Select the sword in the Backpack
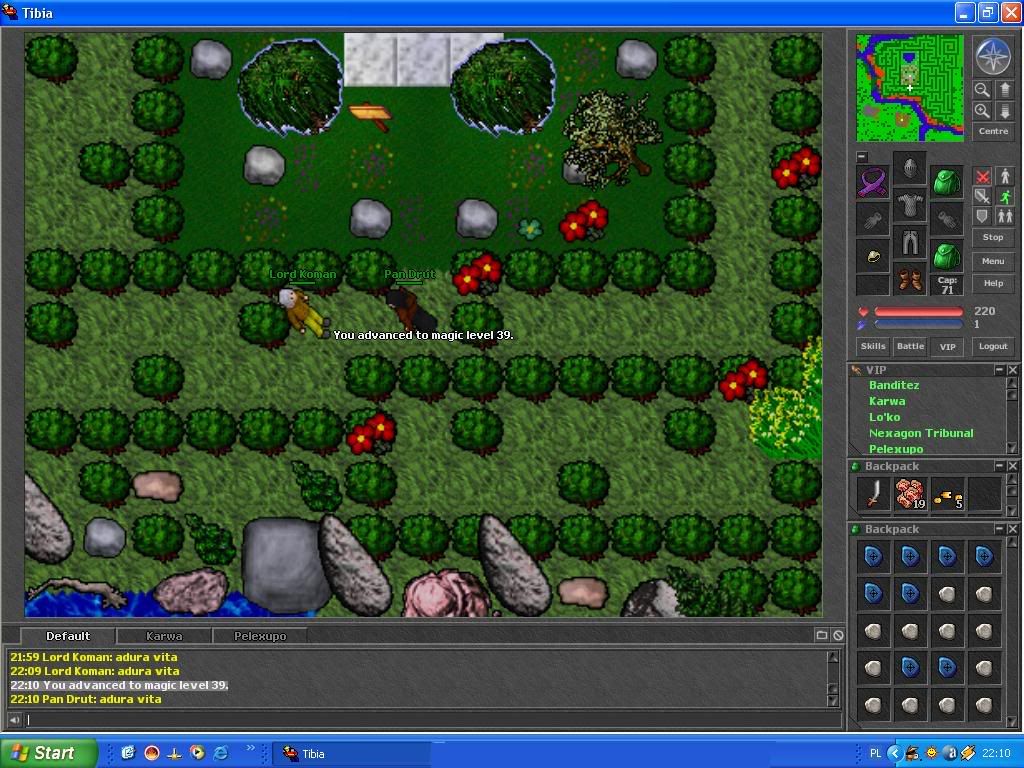The width and height of the screenshot is (1024, 768). pos(873,493)
